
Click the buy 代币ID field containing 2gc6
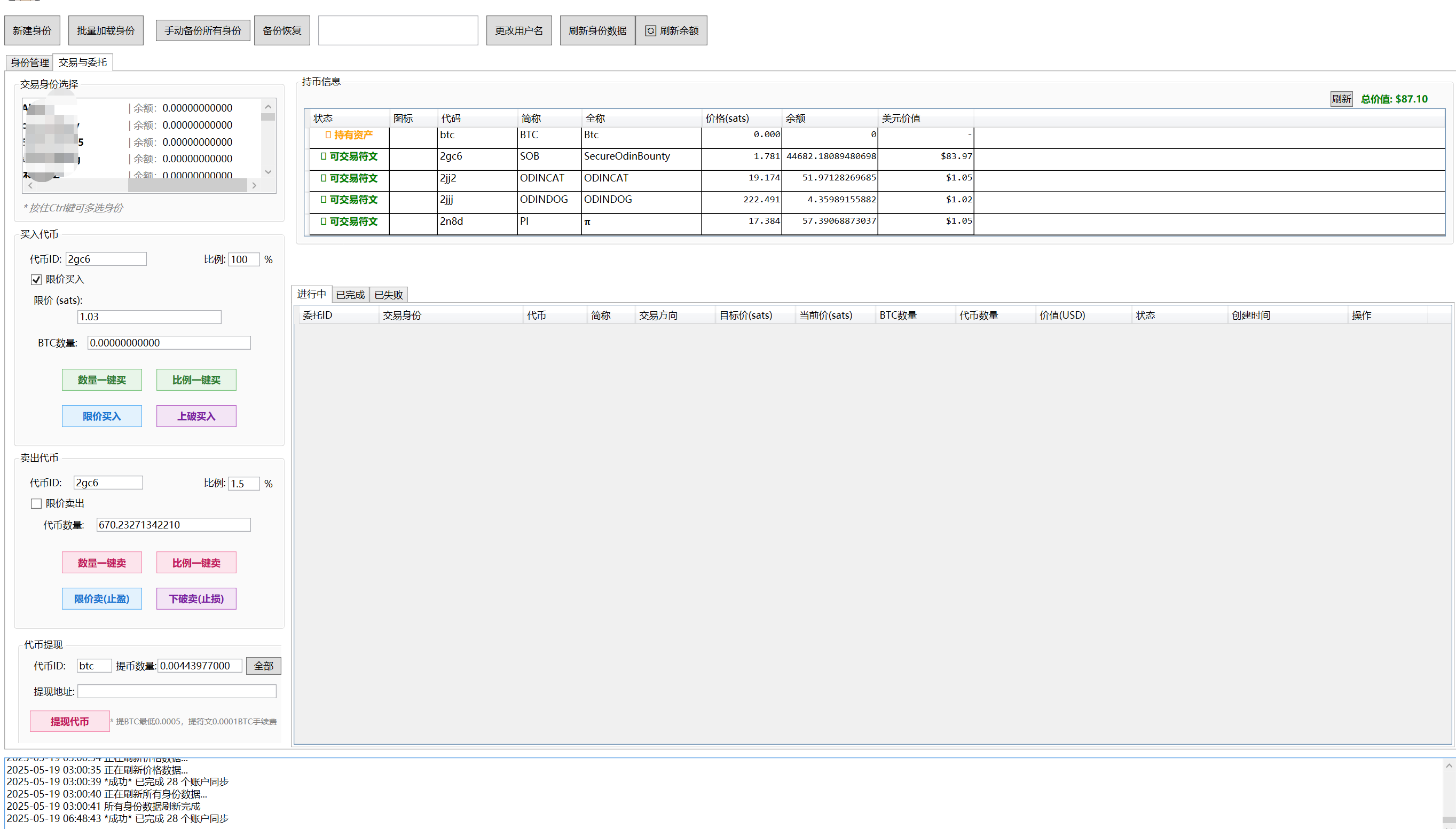click(106, 259)
